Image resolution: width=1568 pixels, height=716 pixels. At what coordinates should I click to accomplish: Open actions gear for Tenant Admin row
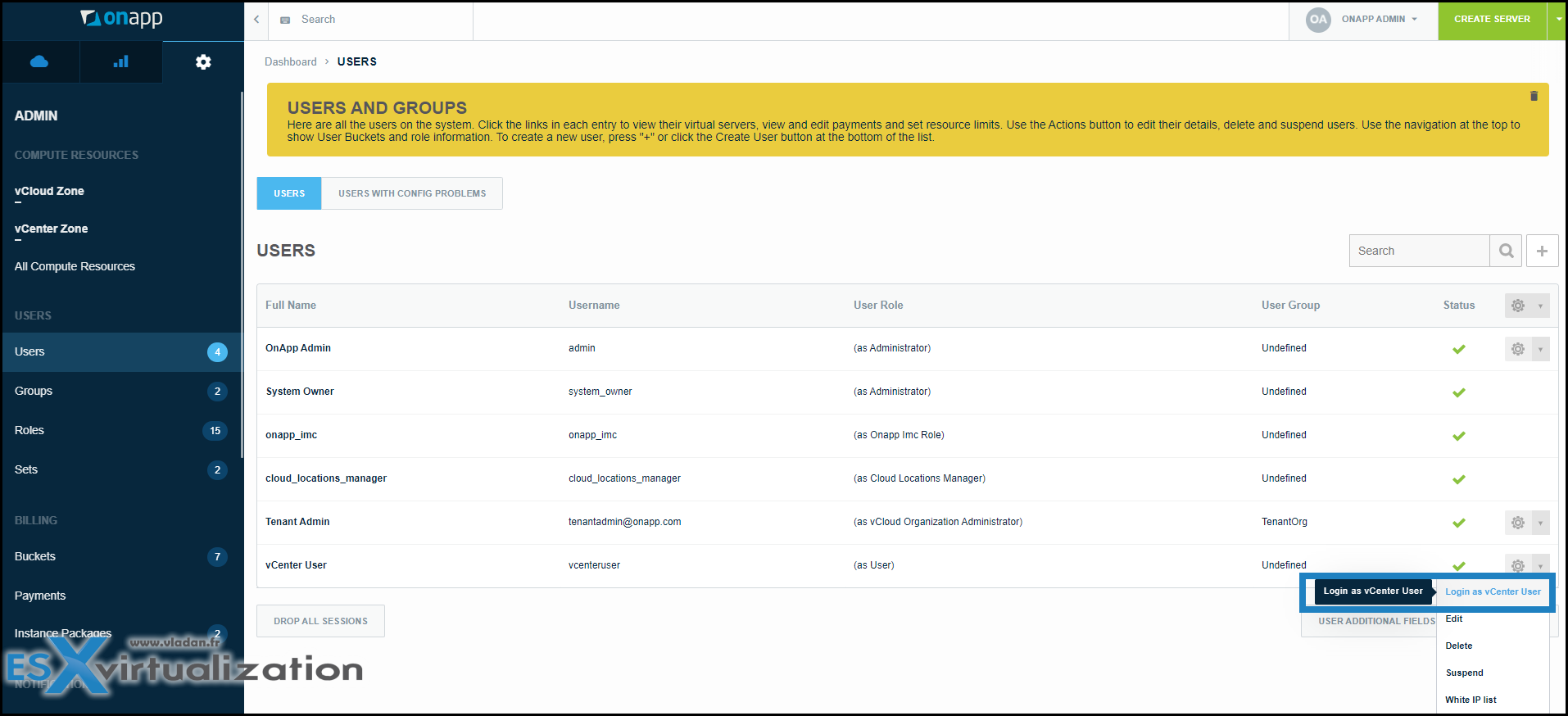[x=1518, y=523]
